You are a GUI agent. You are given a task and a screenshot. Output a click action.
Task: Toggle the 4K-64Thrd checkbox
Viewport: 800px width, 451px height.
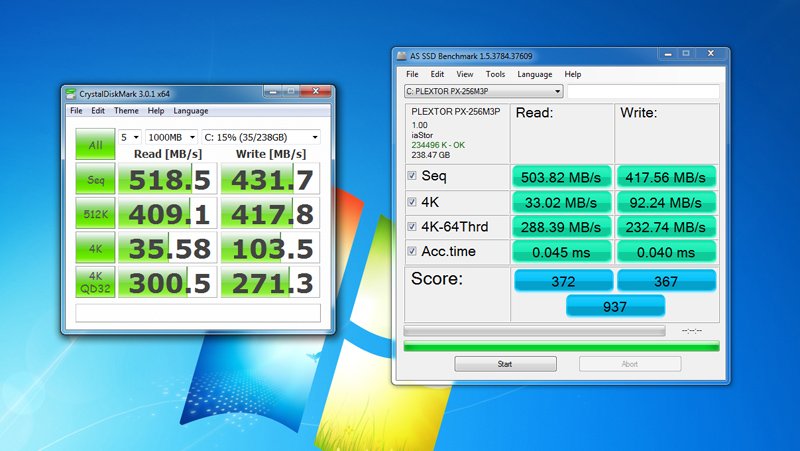click(413, 226)
